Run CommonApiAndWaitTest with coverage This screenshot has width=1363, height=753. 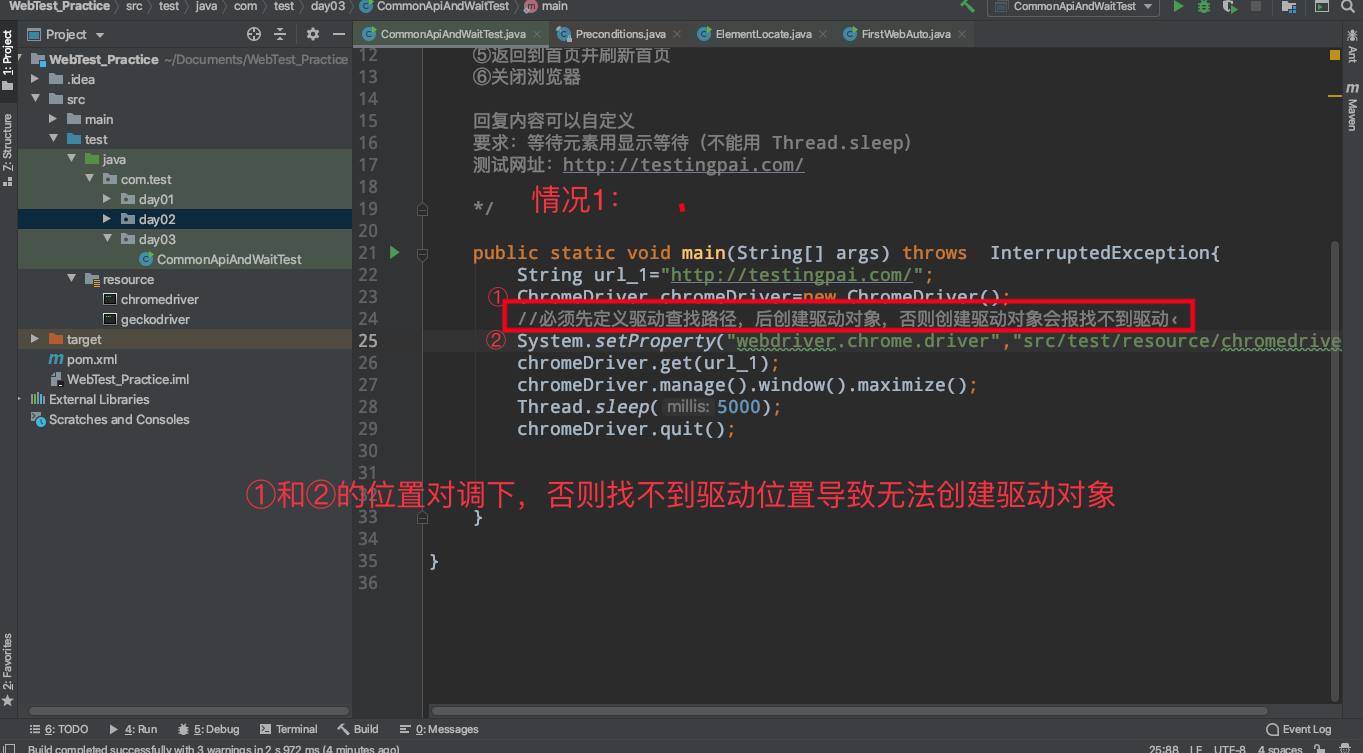(x=1228, y=7)
